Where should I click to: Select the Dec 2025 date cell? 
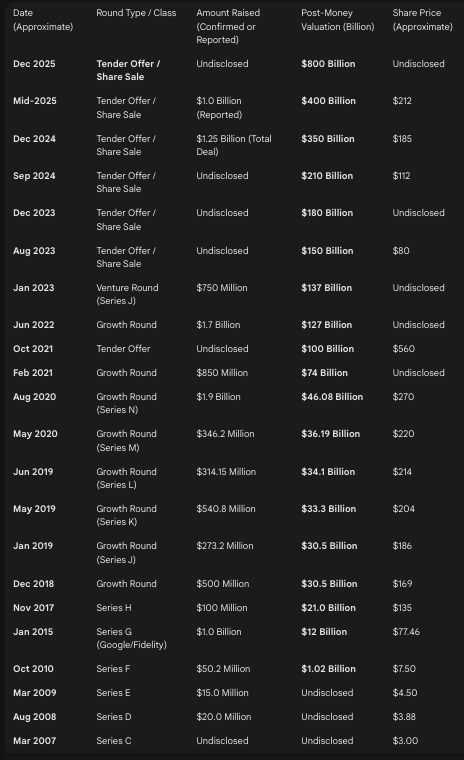pyautogui.click(x=34, y=64)
